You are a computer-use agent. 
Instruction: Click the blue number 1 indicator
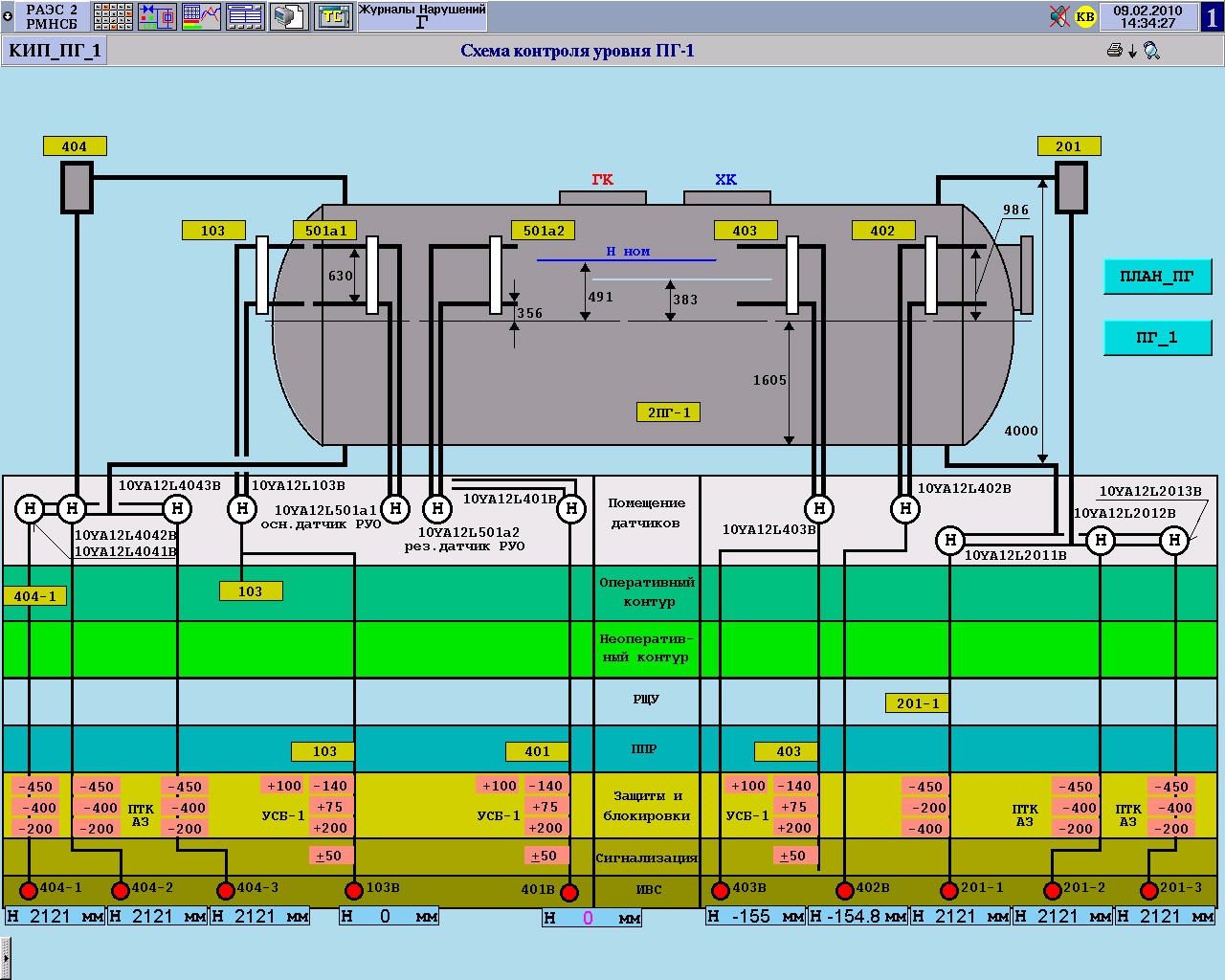coord(1212,17)
